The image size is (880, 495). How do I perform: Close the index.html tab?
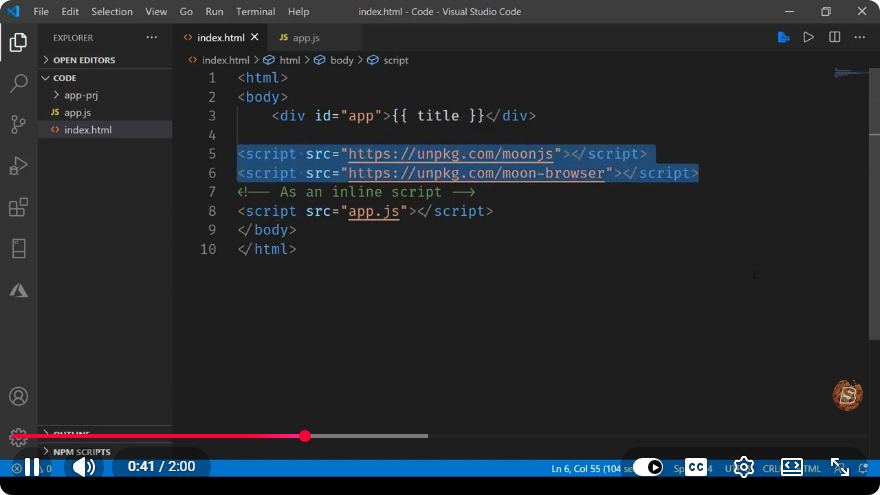[x=255, y=37]
